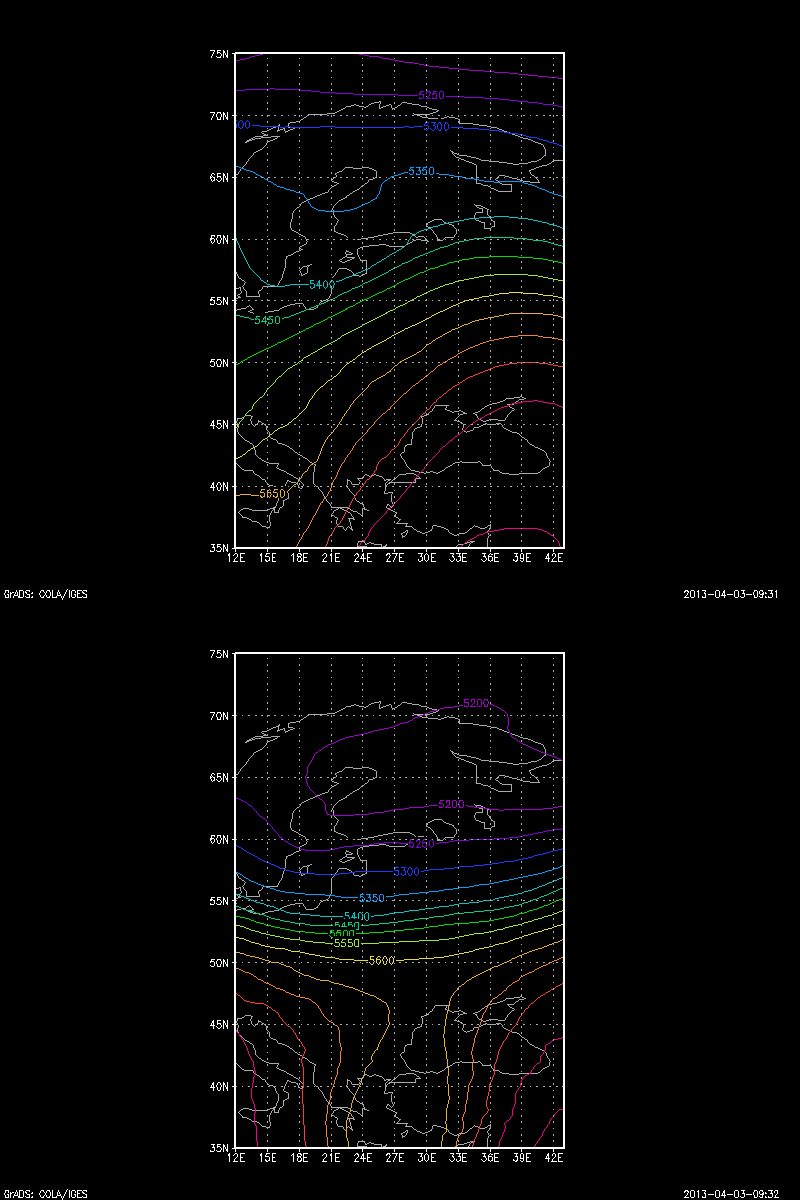Select the 65N latitude label of upper plot
The height and width of the screenshot is (1200, 800).
click(x=221, y=177)
